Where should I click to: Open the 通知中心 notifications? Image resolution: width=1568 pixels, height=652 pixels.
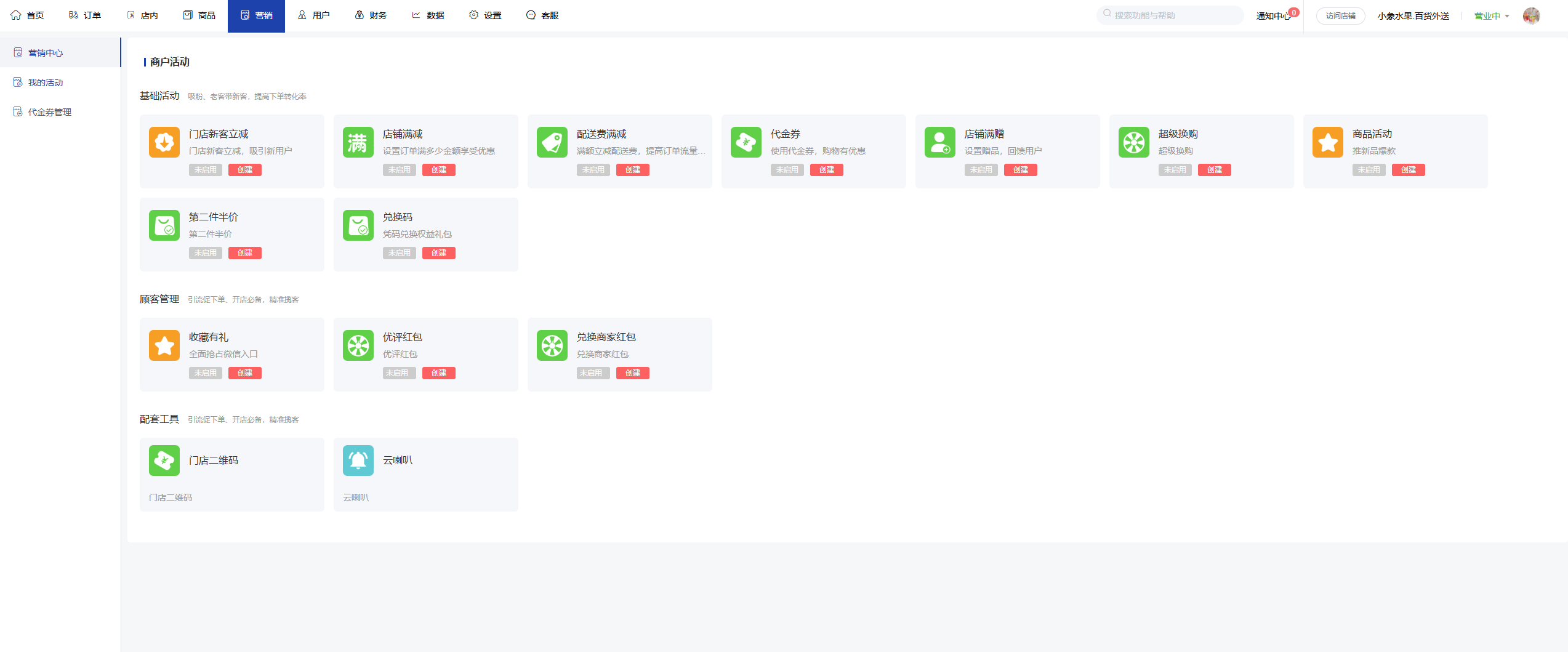1272,16
